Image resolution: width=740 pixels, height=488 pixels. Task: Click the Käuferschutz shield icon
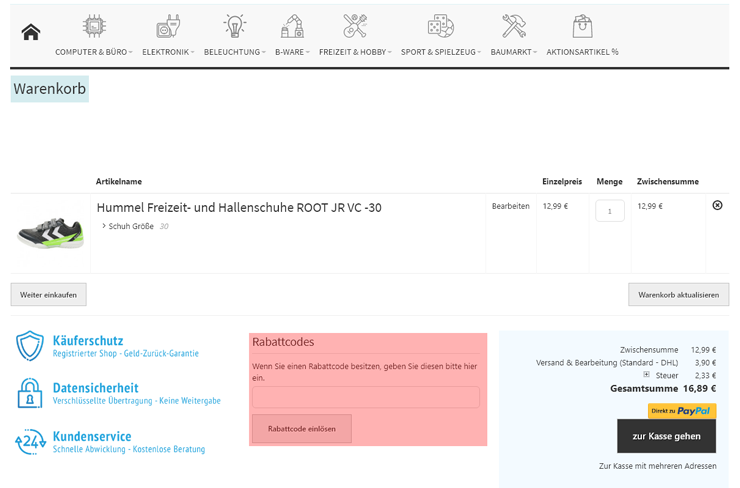30,345
